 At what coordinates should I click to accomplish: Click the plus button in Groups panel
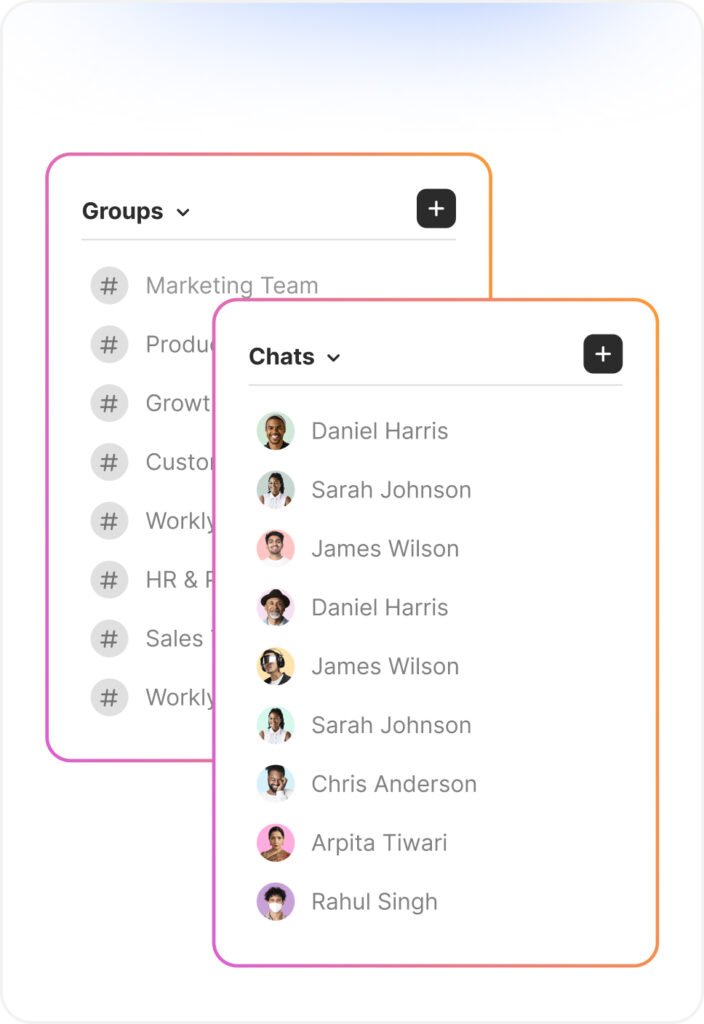pos(436,209)
